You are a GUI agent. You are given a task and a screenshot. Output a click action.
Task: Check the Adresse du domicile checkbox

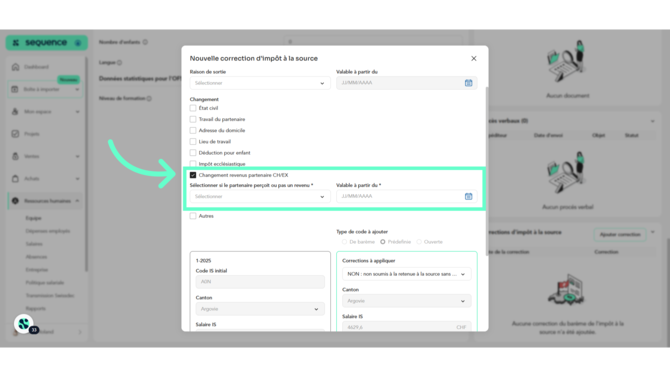[193, 130]
